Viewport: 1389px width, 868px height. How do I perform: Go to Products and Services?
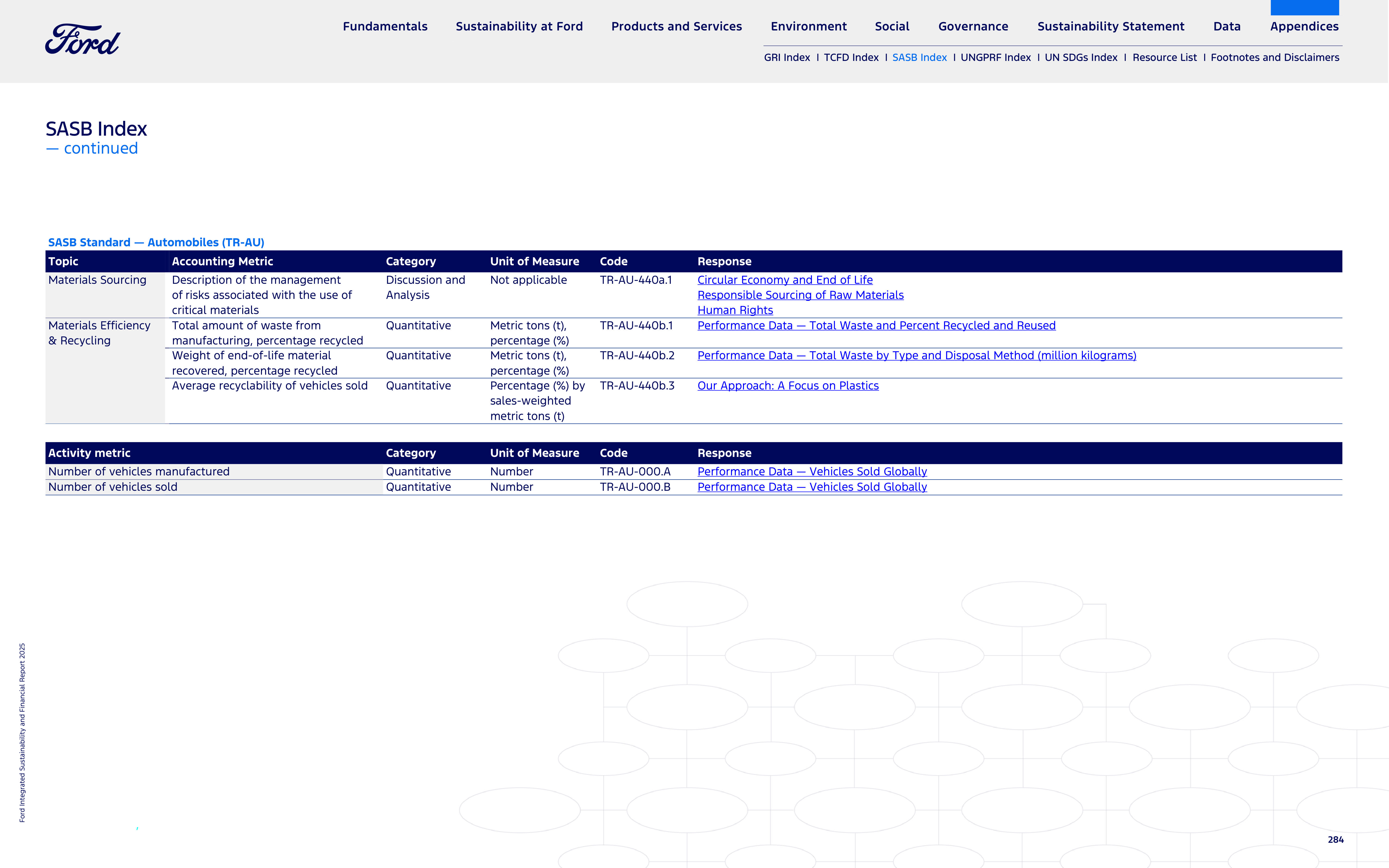[677, 26]
